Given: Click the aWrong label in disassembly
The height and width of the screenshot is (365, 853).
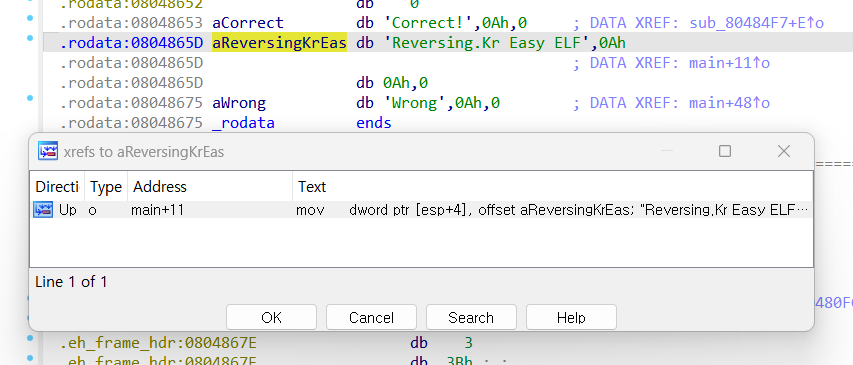Looking at the screenshot, I should (239, 103).
